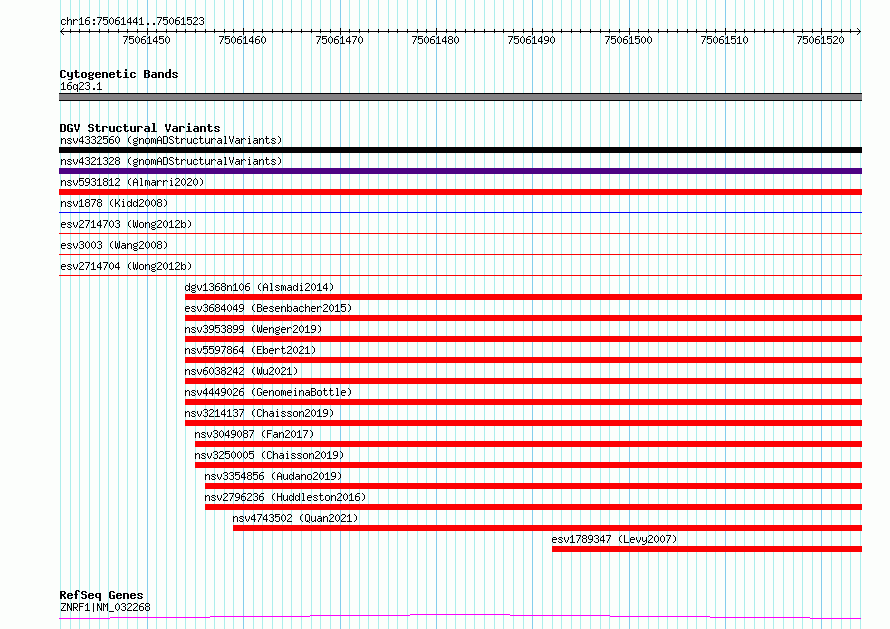Select the esv1789347 (Levy2007) red bar
Viewport: 890px width, 629px height.
tap(707, 549)
